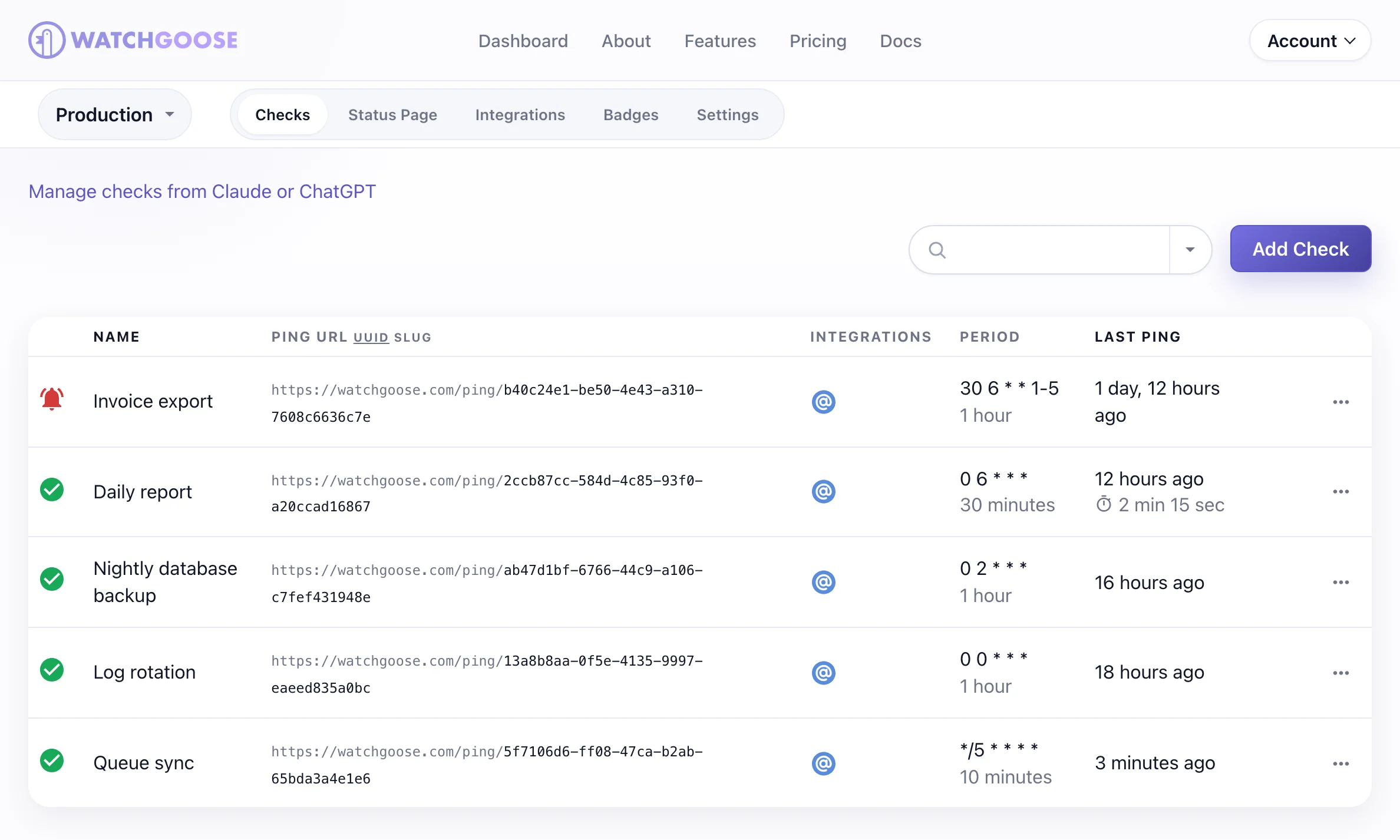This screenshot has width=1400, height=840.
Task: Open the three-dot menu for Daily report
Action: pyautogui.click(x=1341, y=491)
